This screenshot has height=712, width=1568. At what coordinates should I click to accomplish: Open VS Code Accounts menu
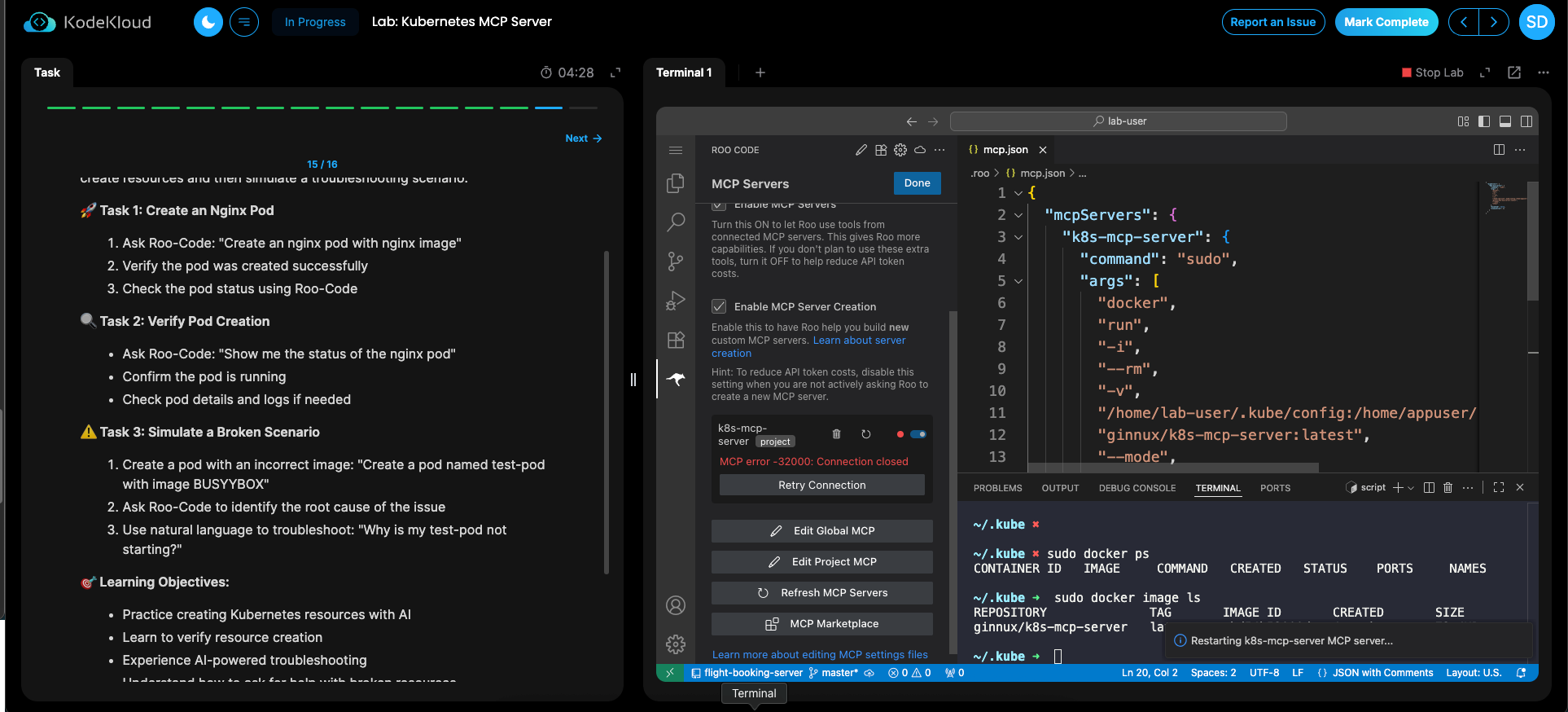coord(676,605)
